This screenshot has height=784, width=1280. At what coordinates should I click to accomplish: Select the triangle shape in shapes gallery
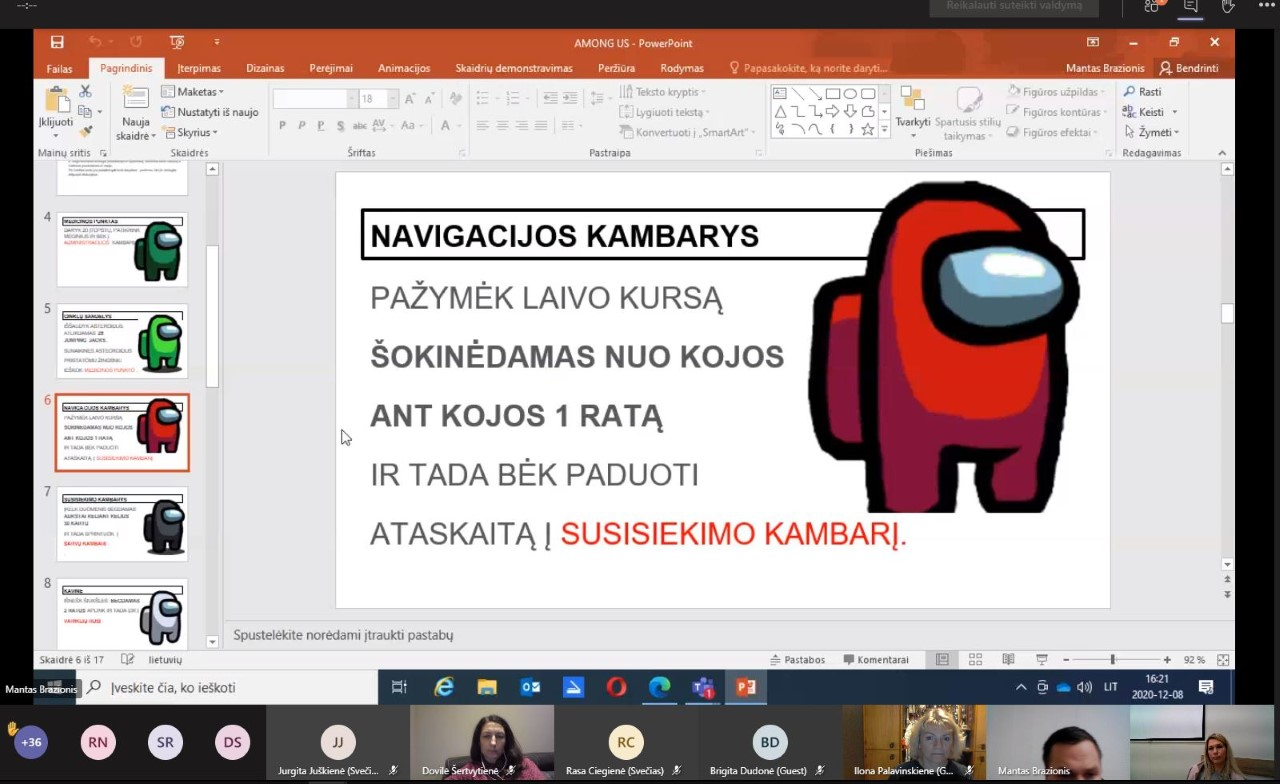[x=780, y=111]
